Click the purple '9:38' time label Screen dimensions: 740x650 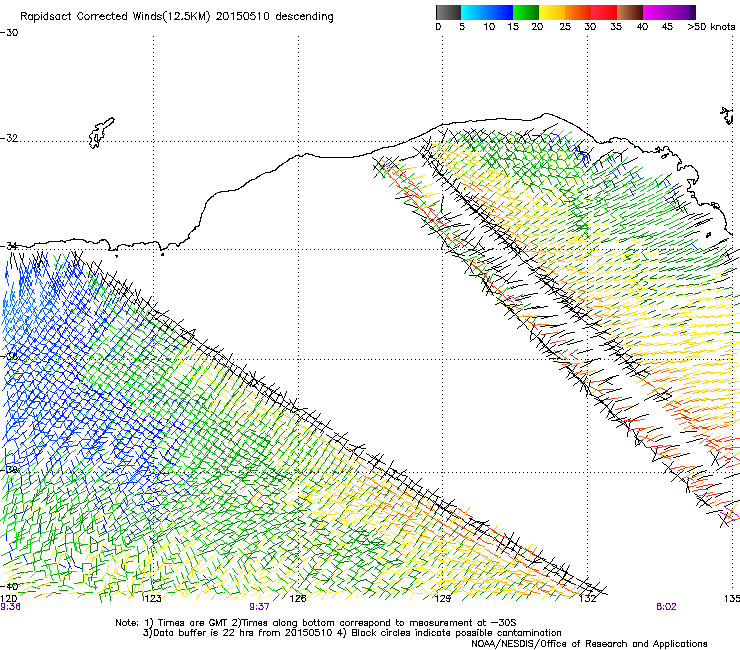(x=10, y=607)
